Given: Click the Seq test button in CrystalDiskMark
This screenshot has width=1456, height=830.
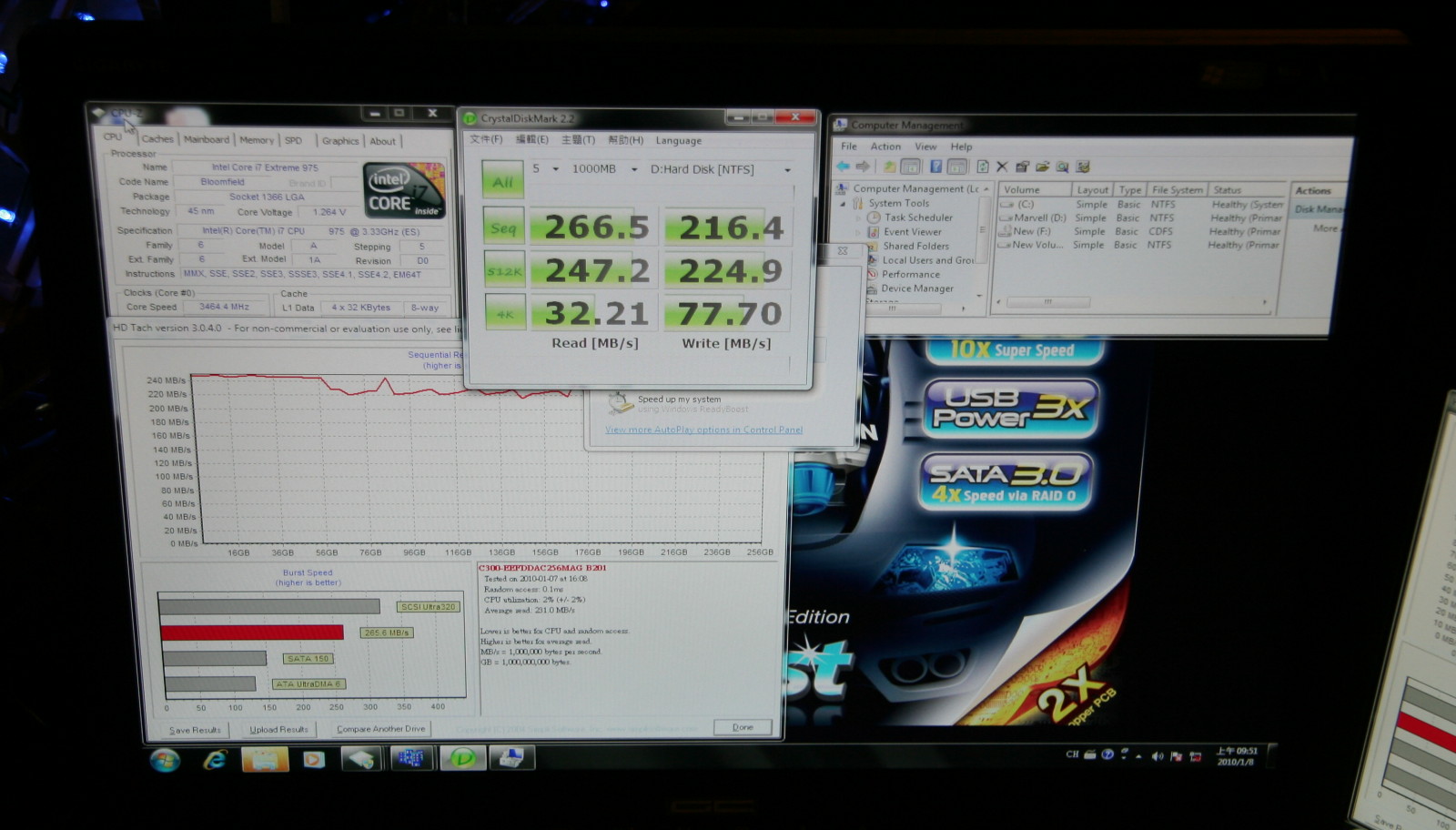Looking at the screenshot, I should pyautogui.click(x=503, y=228).
